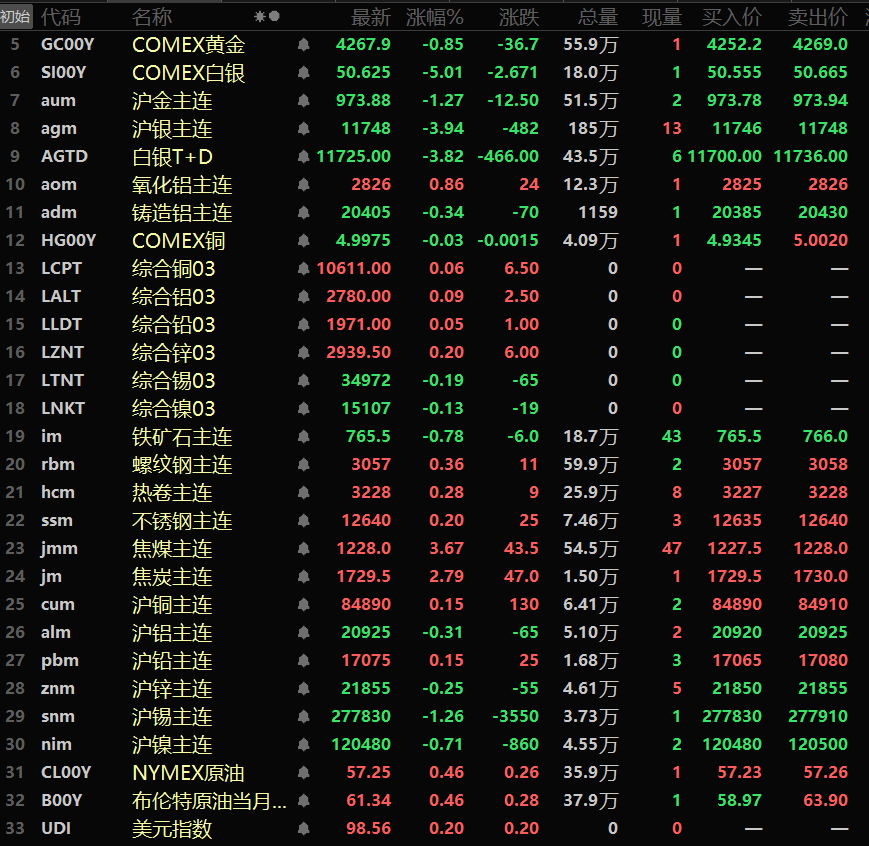The image size is (869, 846).
Task: Set alert bell on 沪银主连 row
Action: coord(303,129)
